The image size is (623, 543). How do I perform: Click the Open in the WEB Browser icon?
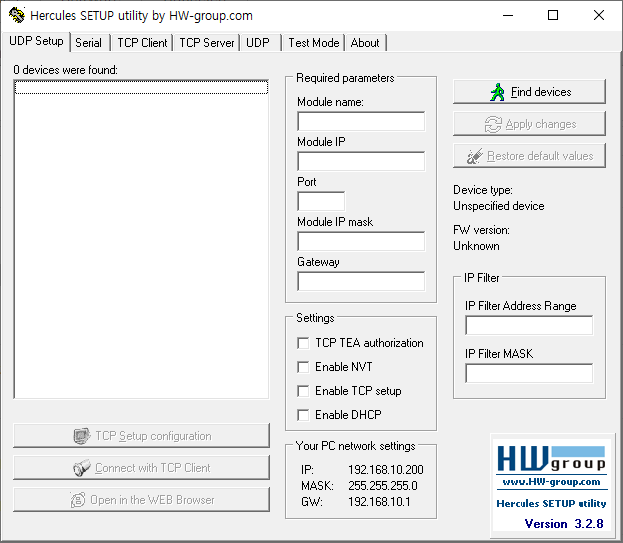[x=77, y=500]
